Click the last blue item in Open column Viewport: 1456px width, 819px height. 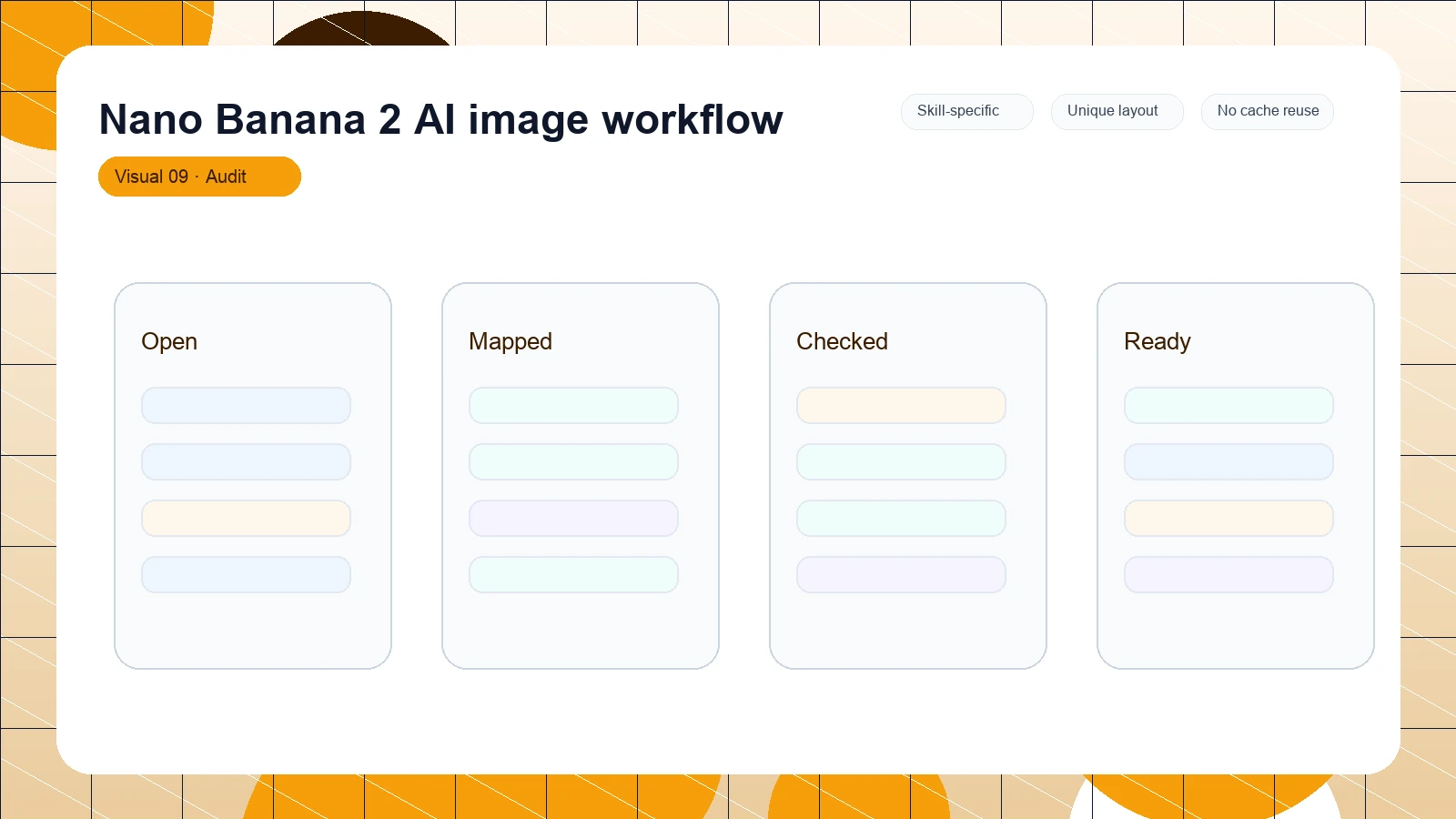[x=246, y=574]
